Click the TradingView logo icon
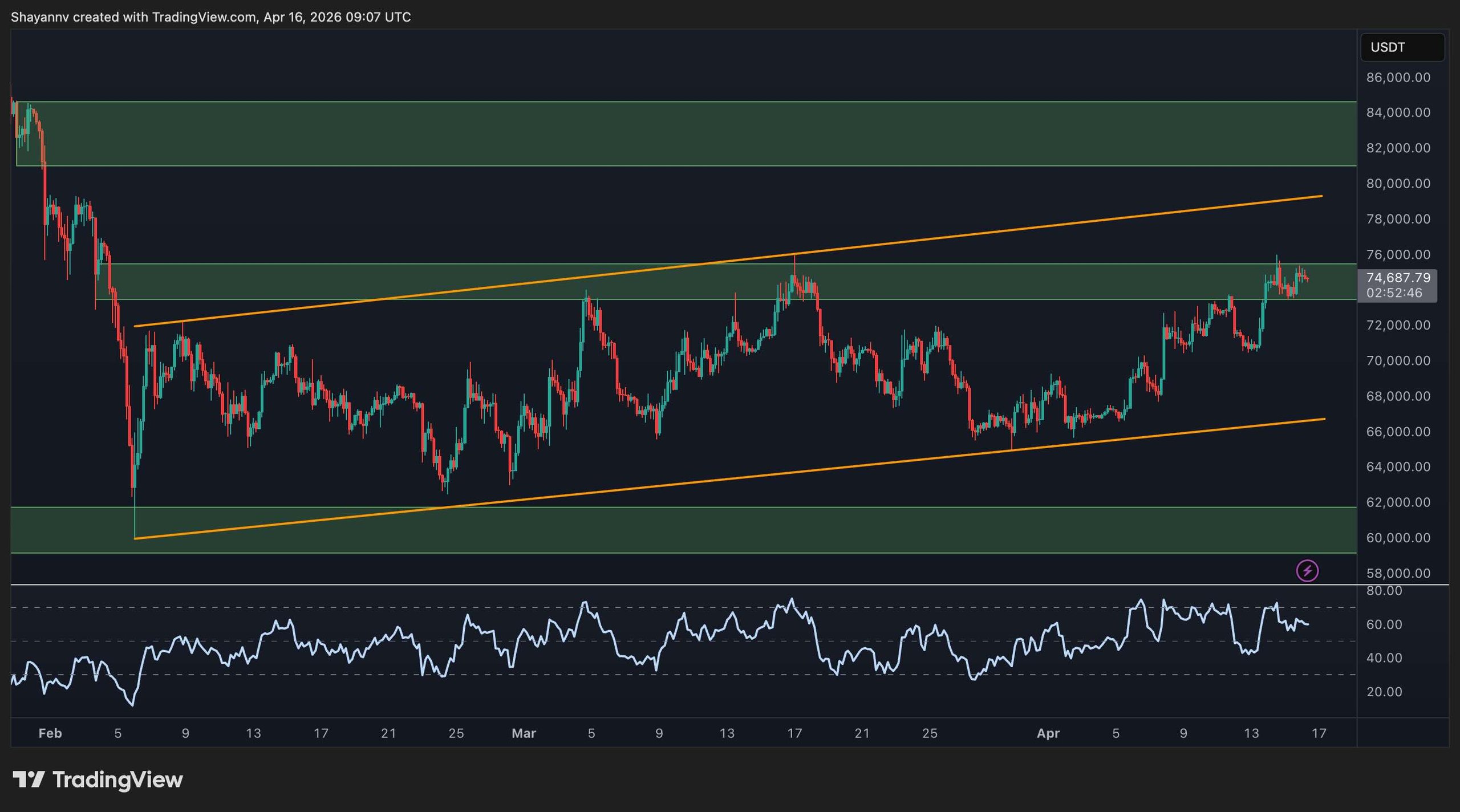 tap(29, 779)
